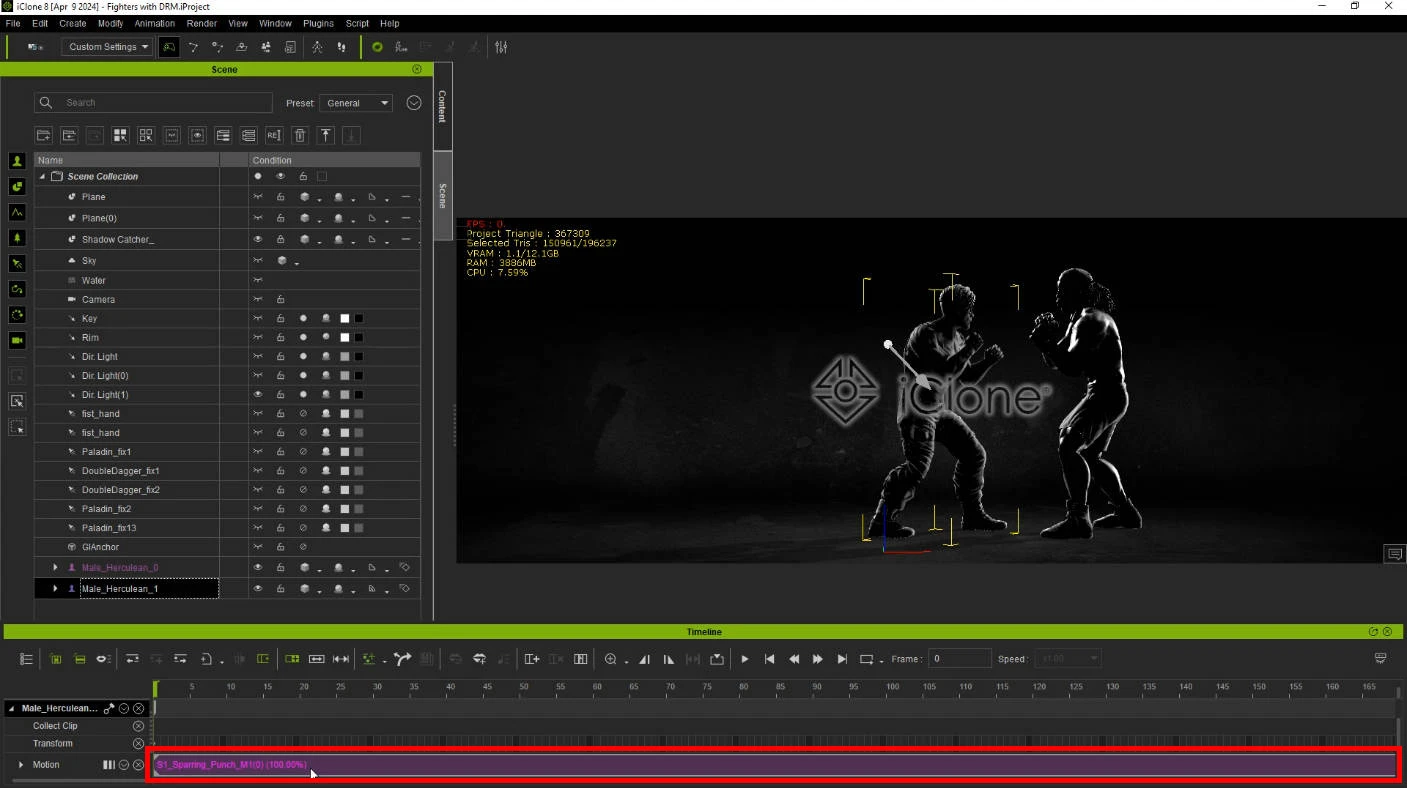Click the footsteps icon in top toolbar

[x=342, y=47]
